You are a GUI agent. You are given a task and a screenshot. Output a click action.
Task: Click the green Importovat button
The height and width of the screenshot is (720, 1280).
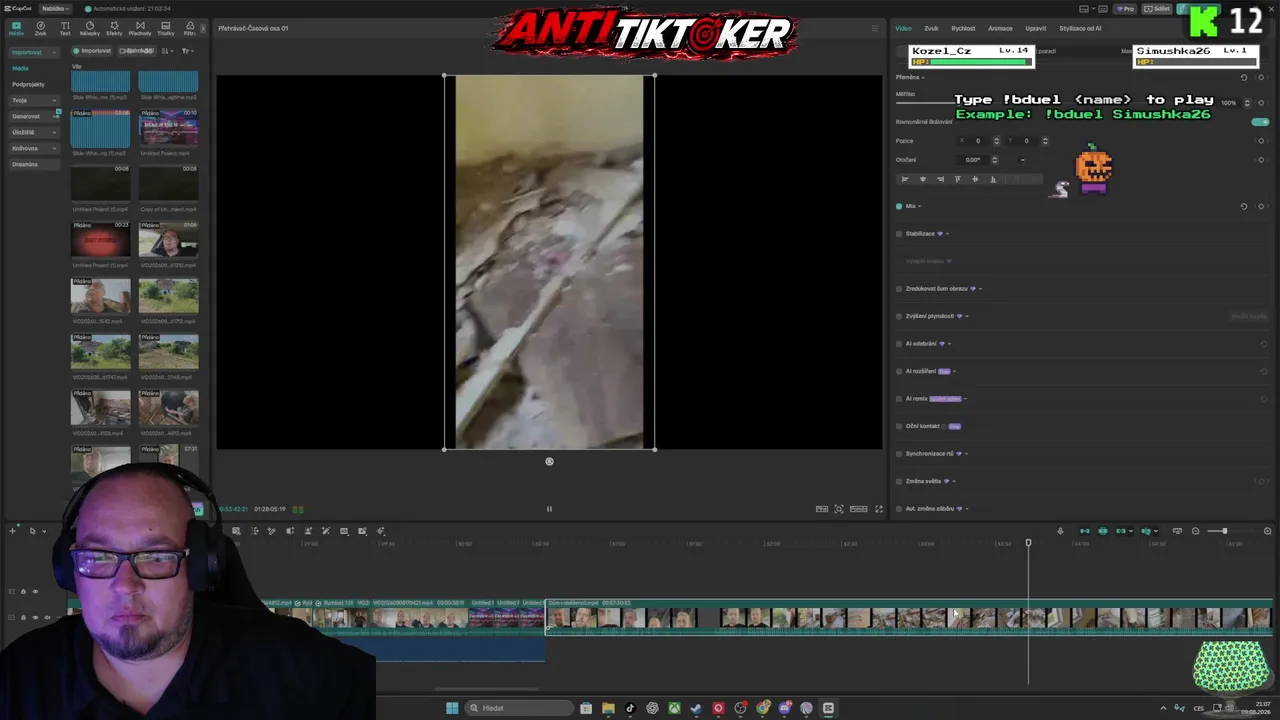pos(92,51)
